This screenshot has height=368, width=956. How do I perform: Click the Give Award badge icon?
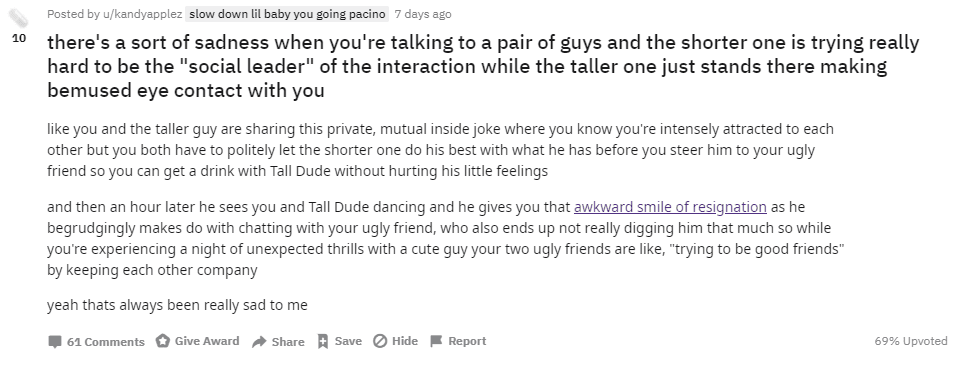[x=162, y=341]
